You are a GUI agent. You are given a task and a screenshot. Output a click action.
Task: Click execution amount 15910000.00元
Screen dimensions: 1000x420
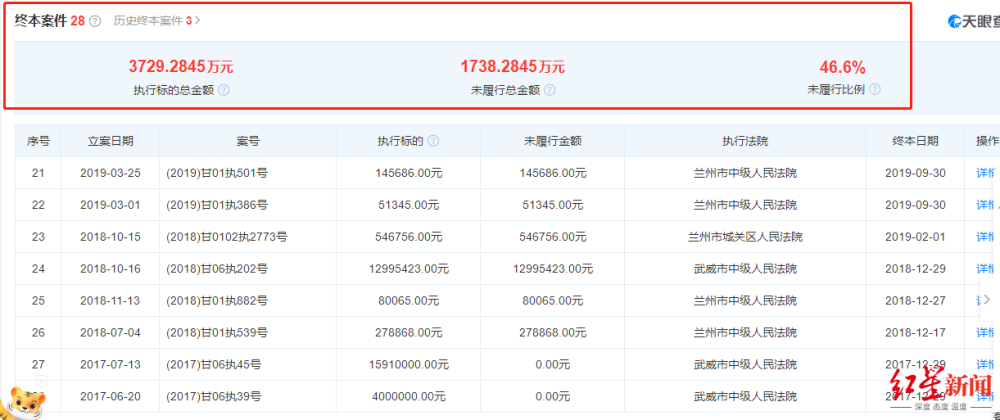coord(408,365)
